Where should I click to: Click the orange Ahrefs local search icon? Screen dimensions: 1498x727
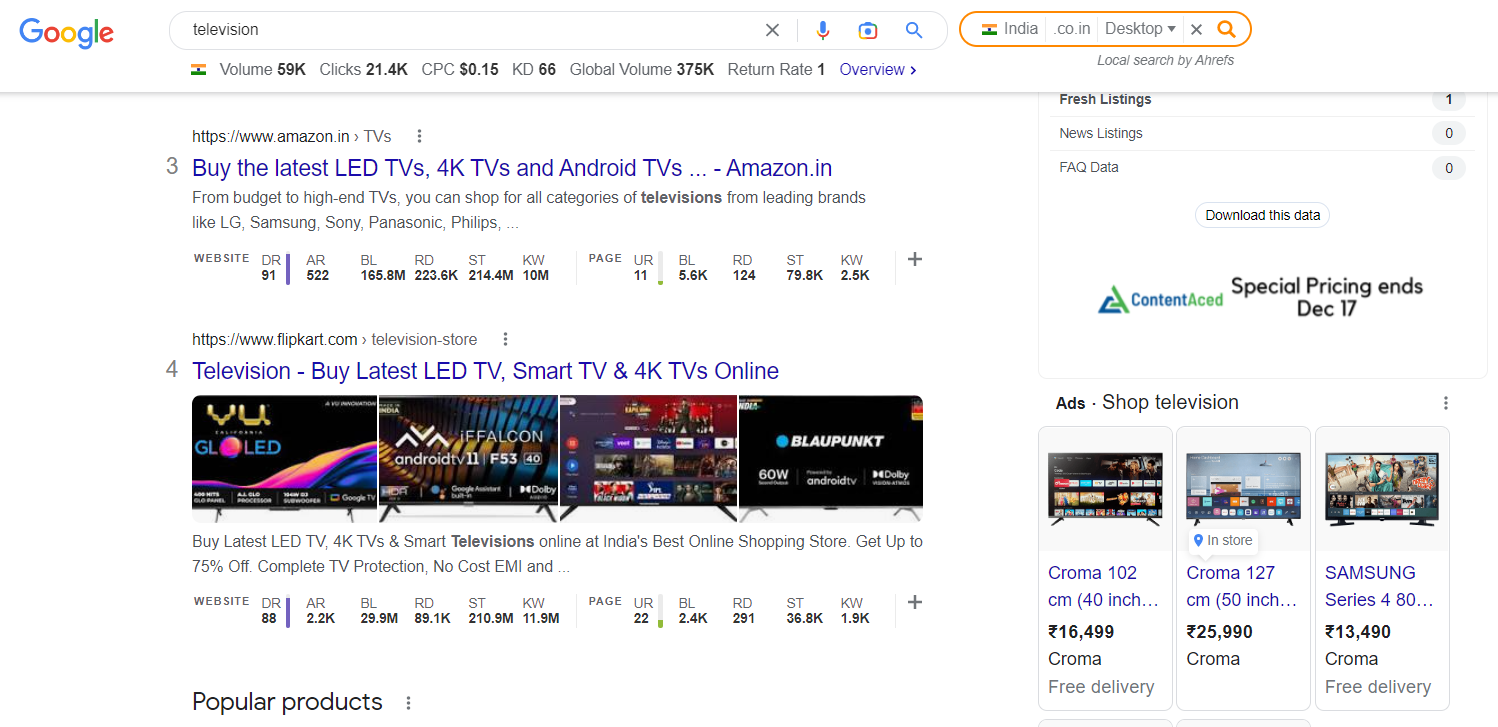[1226, 29]
